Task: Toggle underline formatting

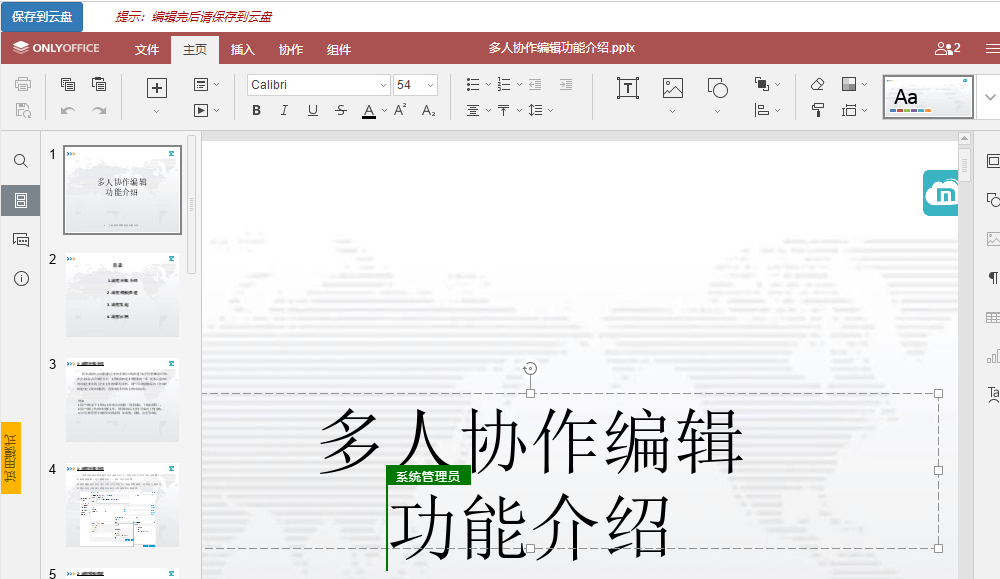Action: coord(312,110)
